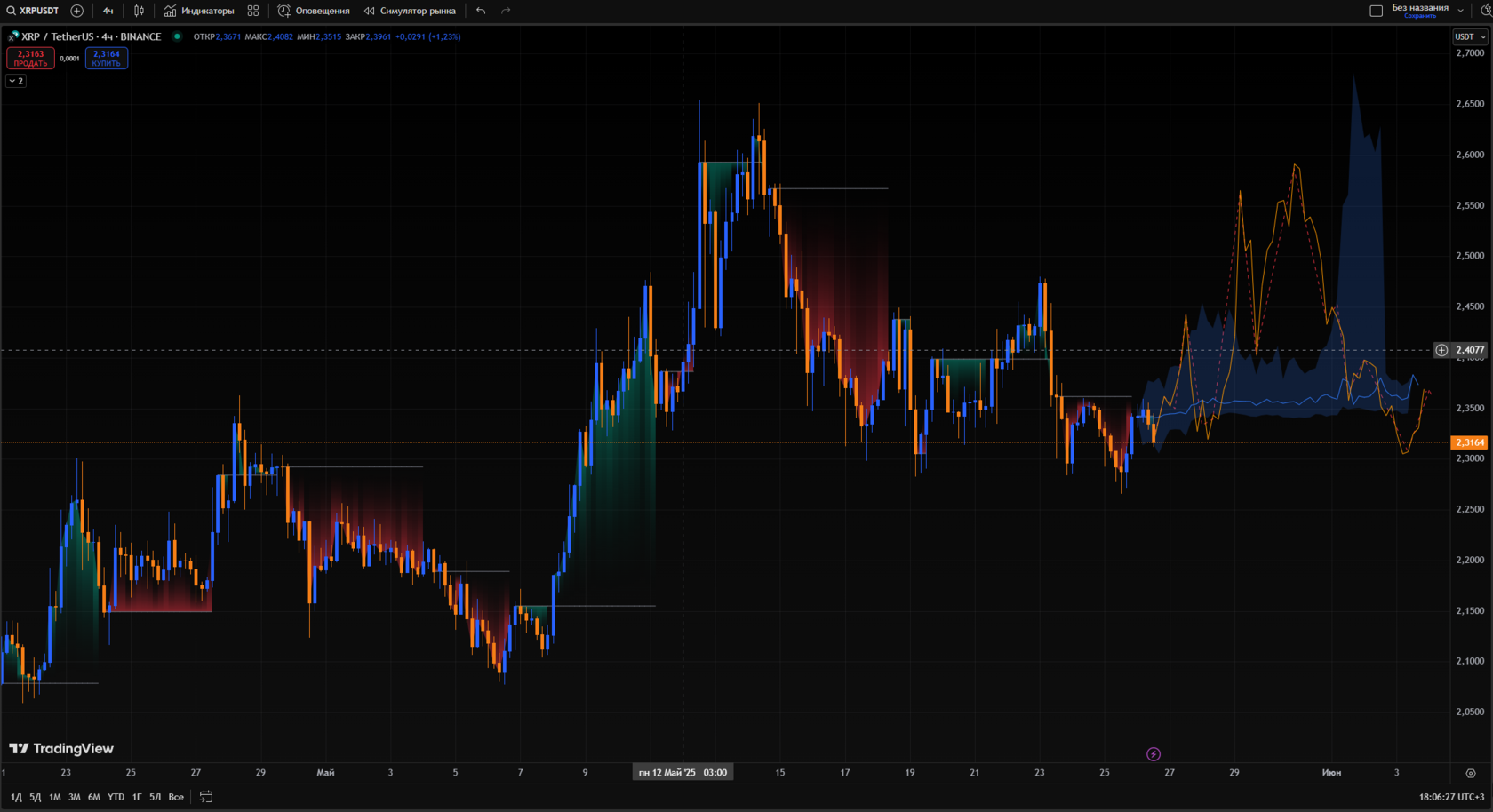Open the USDT currency dropdown
Image resolution: width=1493 pixels, height=812 pixels.
click(x=1469, y=36)
